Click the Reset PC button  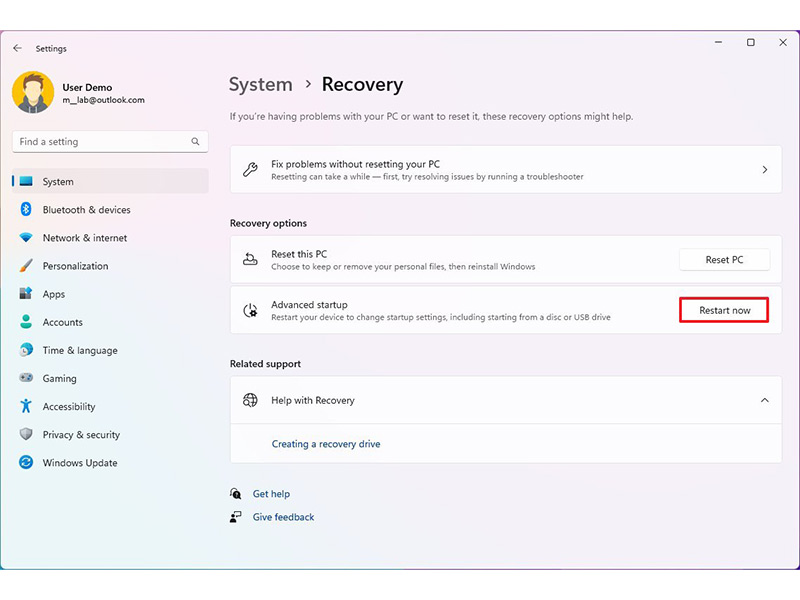pyautogui.click(x=724, y=260)
